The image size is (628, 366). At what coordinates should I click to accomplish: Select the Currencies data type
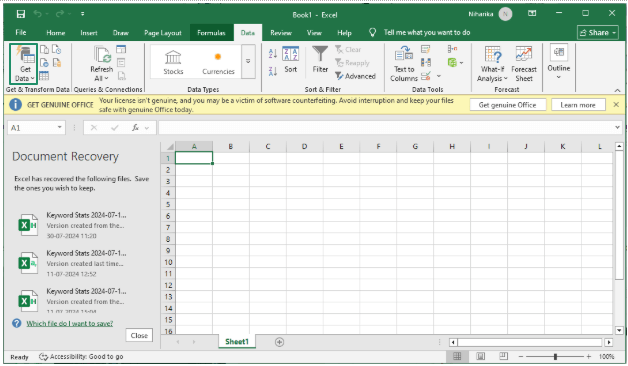218,63
